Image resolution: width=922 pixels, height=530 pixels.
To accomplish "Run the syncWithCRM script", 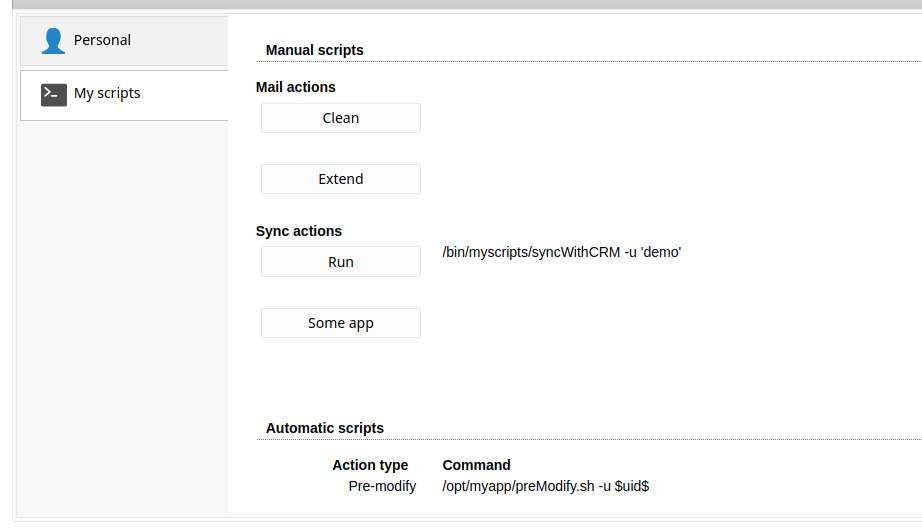I will (x=340, y=262).
